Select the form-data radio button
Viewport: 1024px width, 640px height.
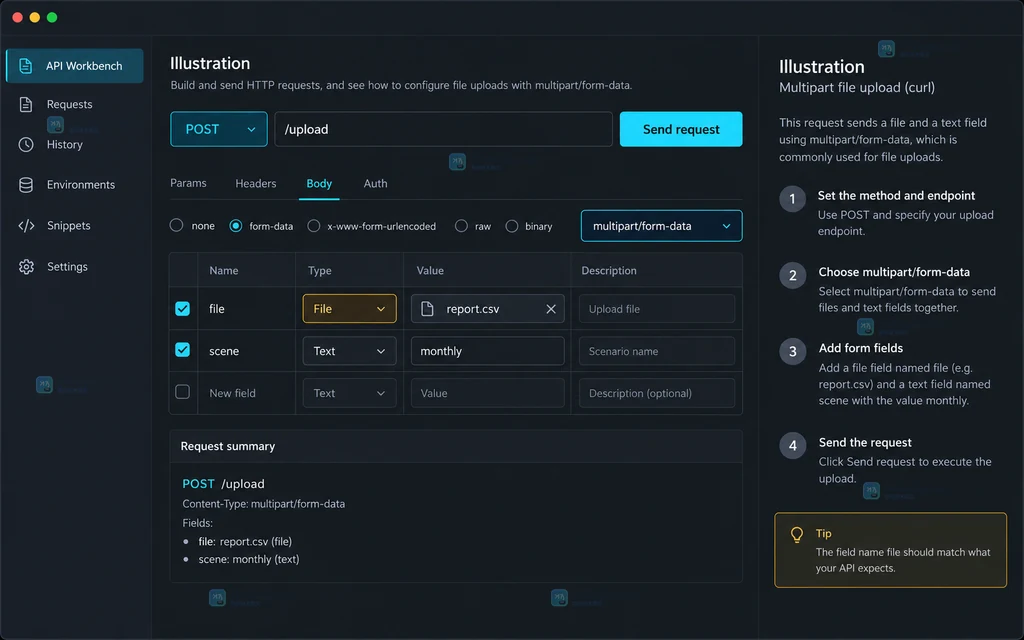236,225
